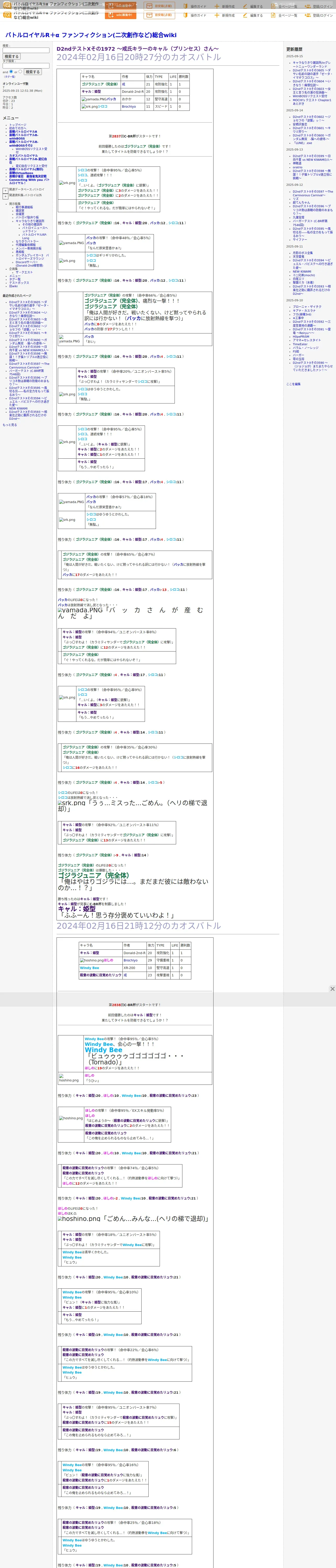
Task: Open テストボックス link
Action: [19, 283]
